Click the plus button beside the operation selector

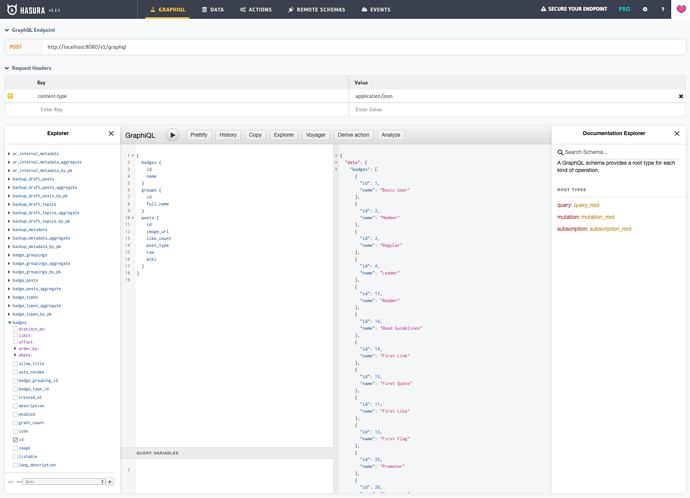tap(110, 481)
